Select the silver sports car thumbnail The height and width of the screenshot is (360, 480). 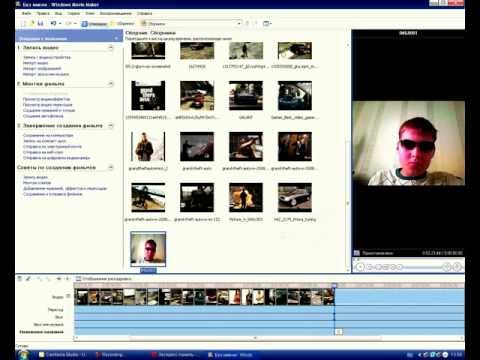click(295, 198)
